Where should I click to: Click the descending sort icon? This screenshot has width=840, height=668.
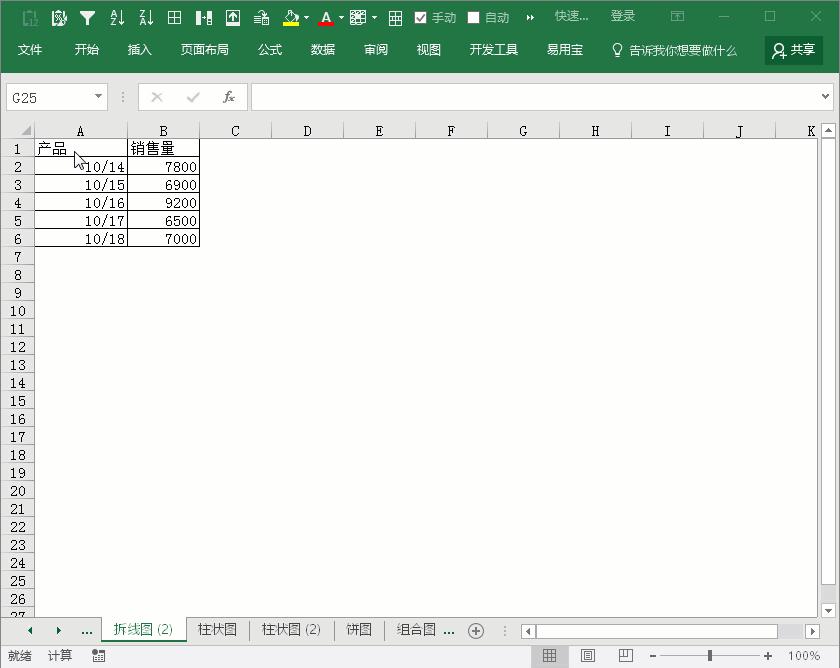click(147, 16)
